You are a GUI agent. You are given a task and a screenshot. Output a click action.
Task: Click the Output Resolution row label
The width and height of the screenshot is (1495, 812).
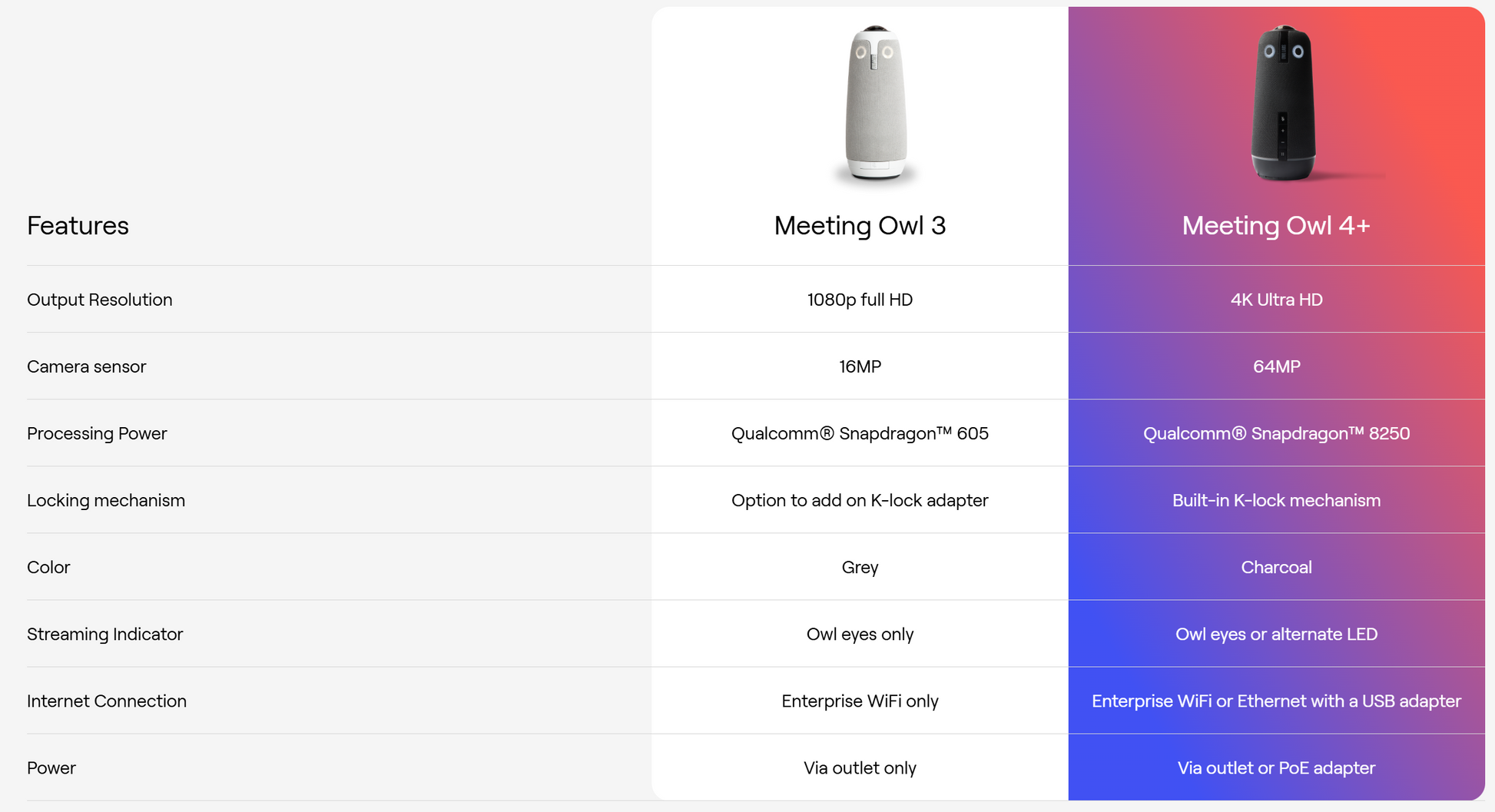click(x=100, y=300)
